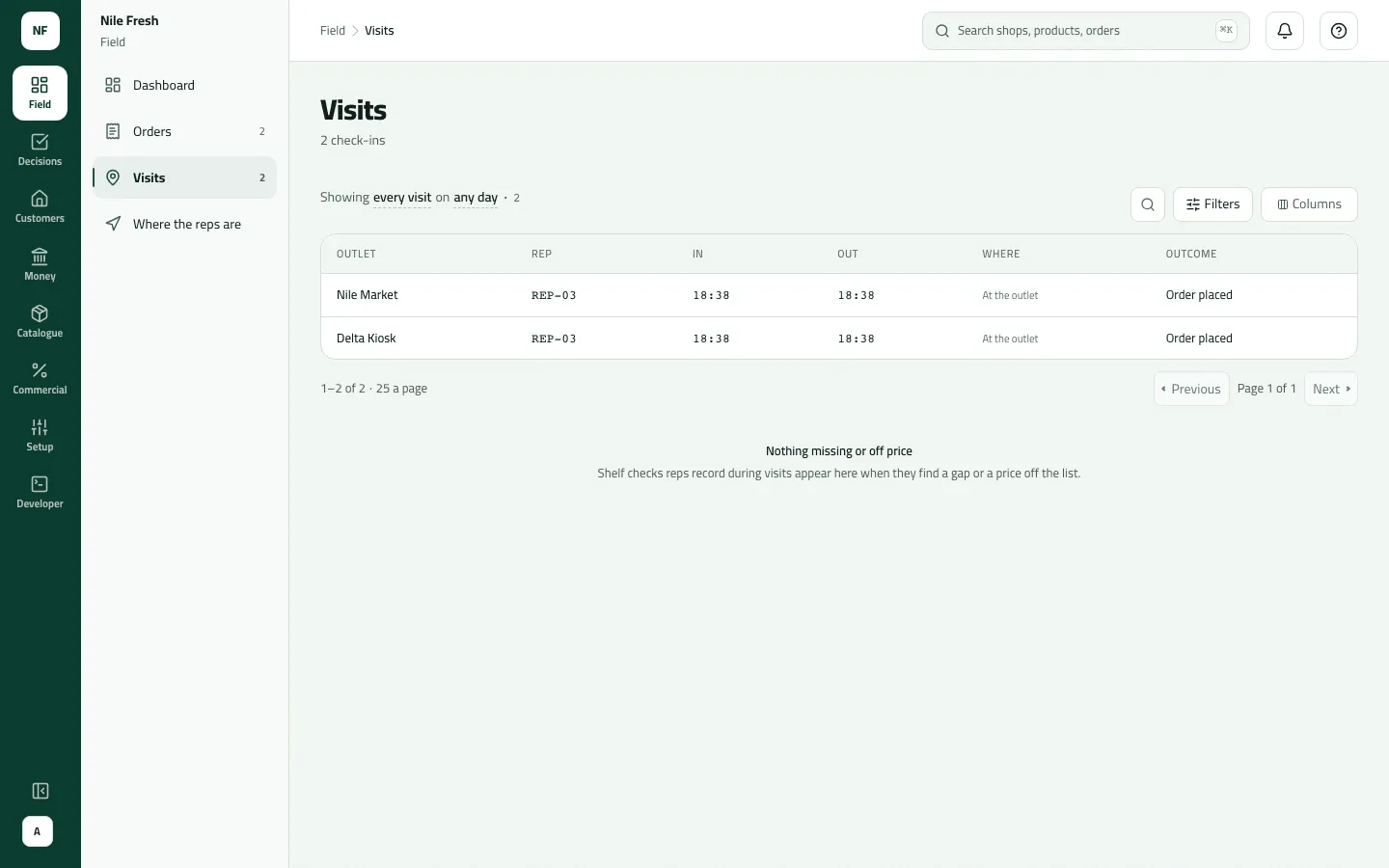Click the OUTCOME column header
The image size is (1389, 868).
(x=1191, y=255)
